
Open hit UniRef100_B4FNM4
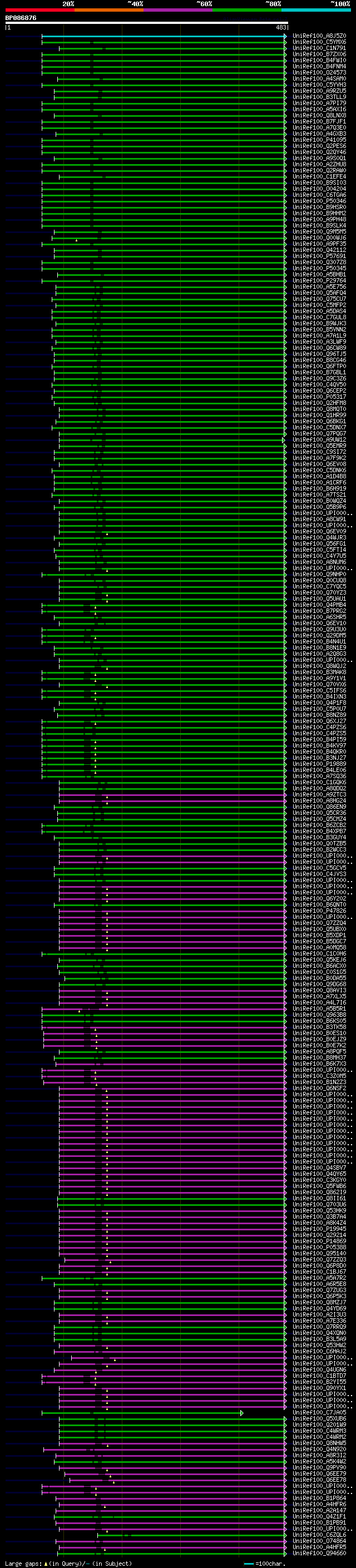coord(319,66)
